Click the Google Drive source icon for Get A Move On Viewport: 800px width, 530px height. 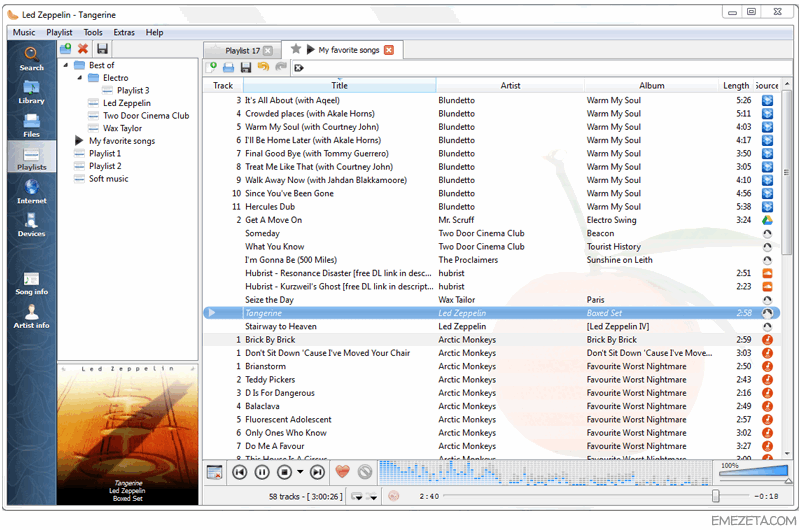coord(767,220)
